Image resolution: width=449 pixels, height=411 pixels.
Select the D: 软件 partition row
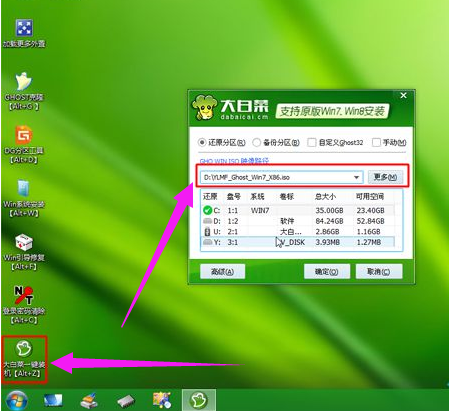click(298, 221)
